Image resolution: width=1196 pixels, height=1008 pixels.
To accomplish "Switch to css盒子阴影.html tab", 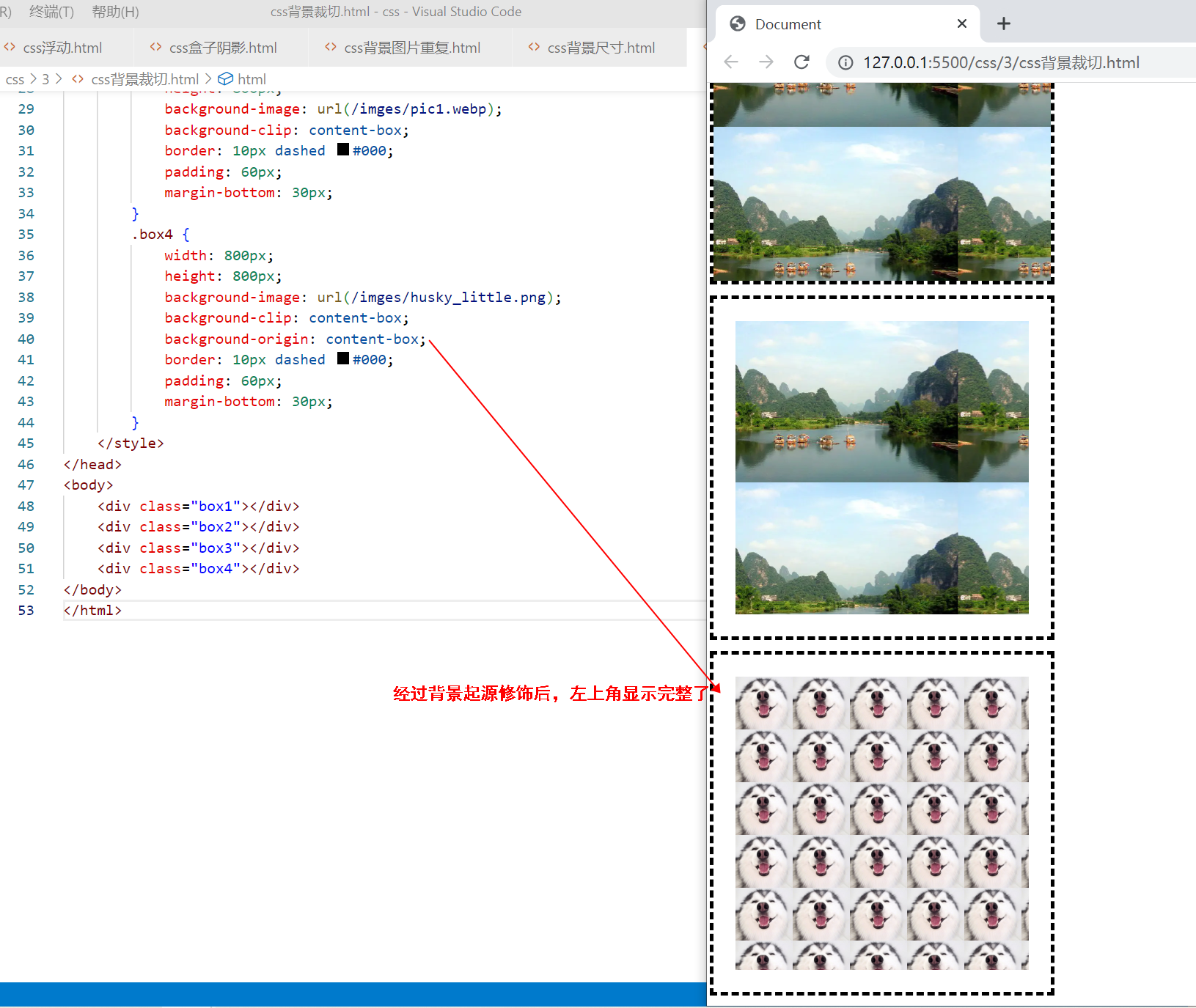I will click(x=223, y=48).
